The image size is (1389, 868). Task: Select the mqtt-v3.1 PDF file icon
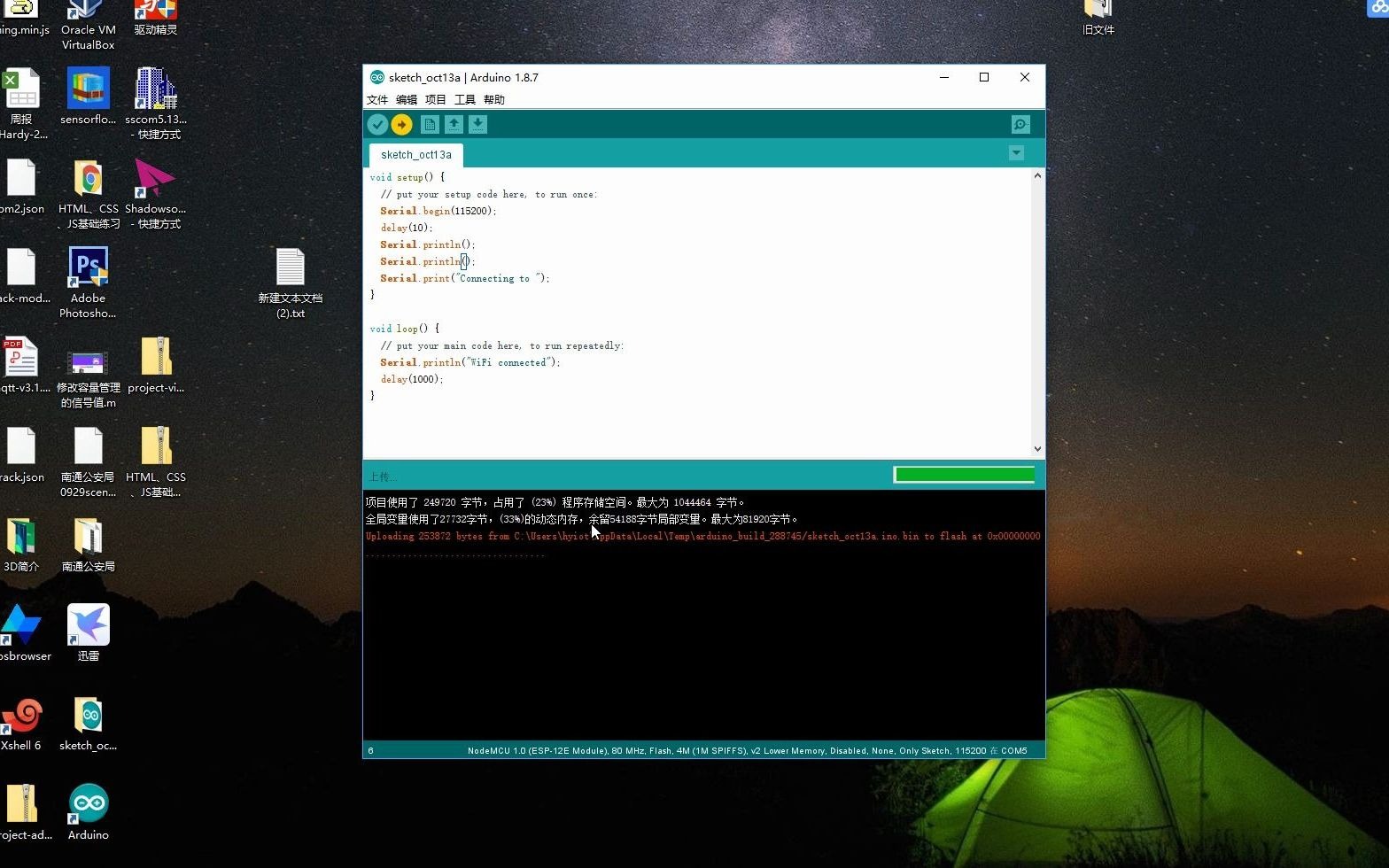(23, 364)
